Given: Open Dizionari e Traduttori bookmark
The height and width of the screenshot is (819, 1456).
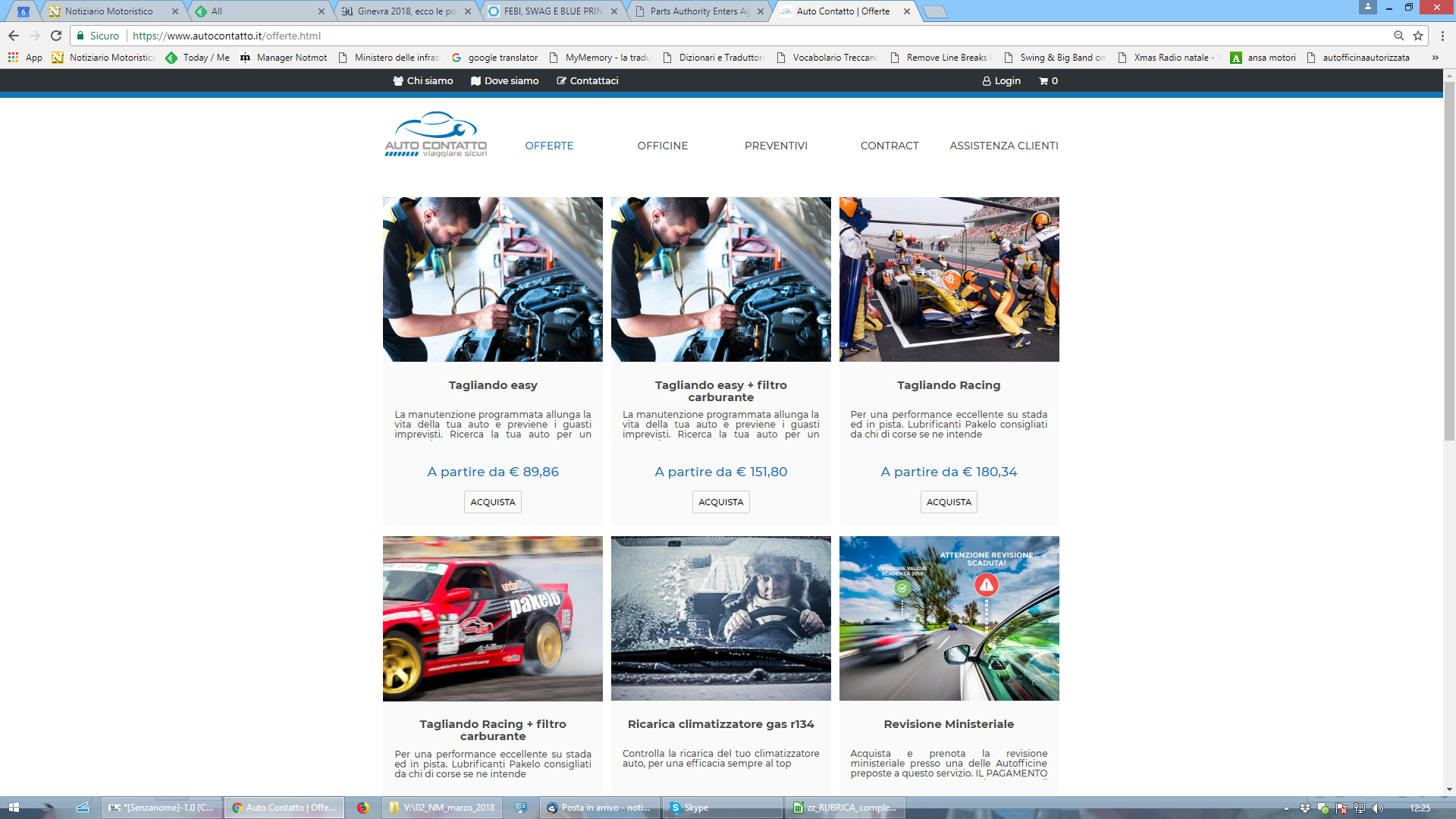Looking at the screenshot, I should pyautogui.click(x=714, y=58).
